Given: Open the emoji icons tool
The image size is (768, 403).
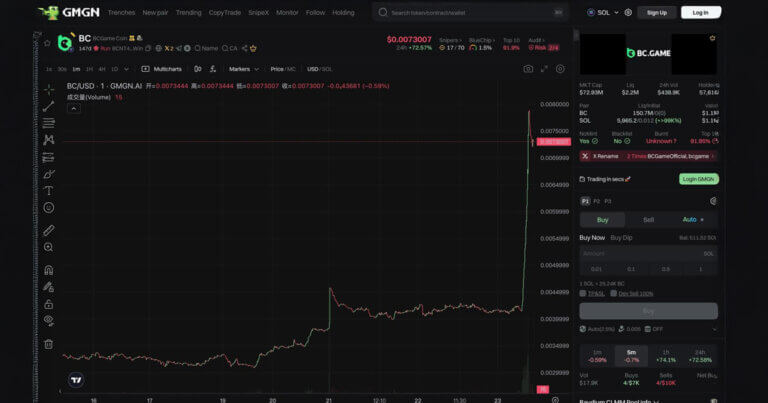Looking at the screenshot, I should [x=48, y=208].
